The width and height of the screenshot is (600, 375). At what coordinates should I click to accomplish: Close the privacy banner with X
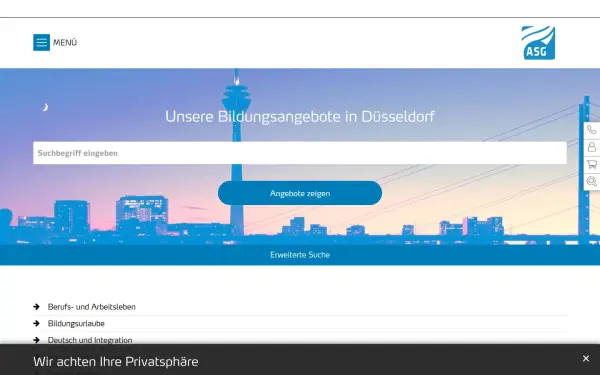click(x=585, y=359)
